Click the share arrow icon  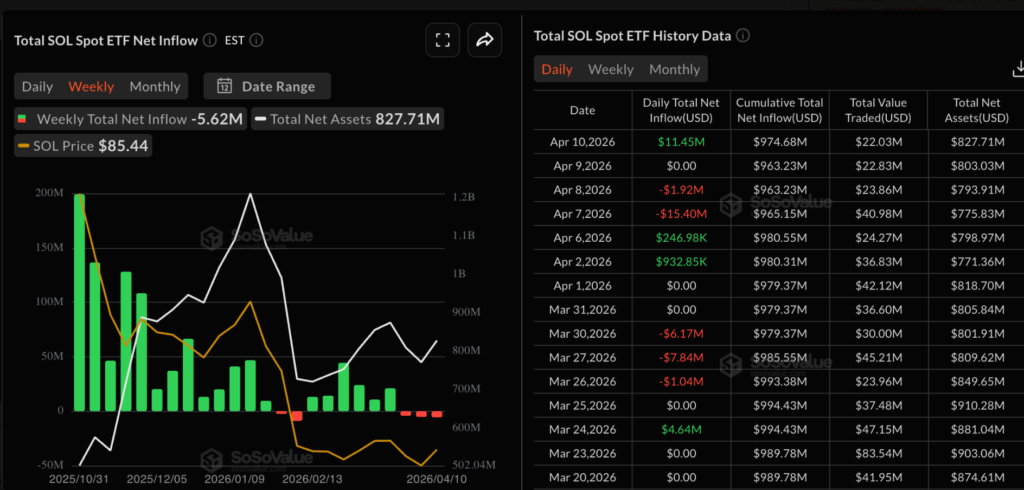tap(485, 40)
